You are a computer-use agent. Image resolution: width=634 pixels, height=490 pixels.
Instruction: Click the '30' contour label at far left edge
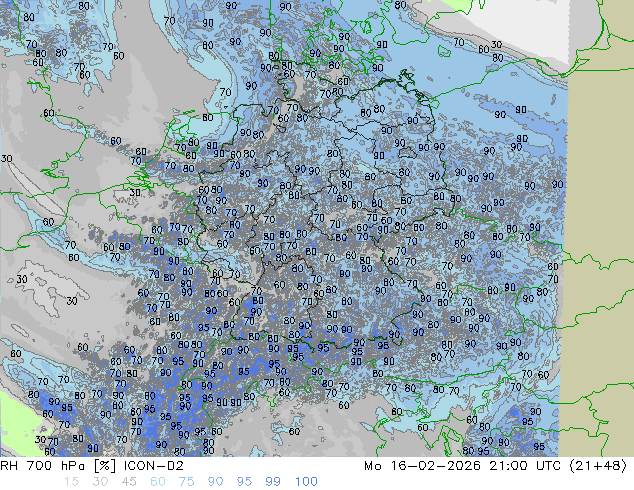coord(7,159)
